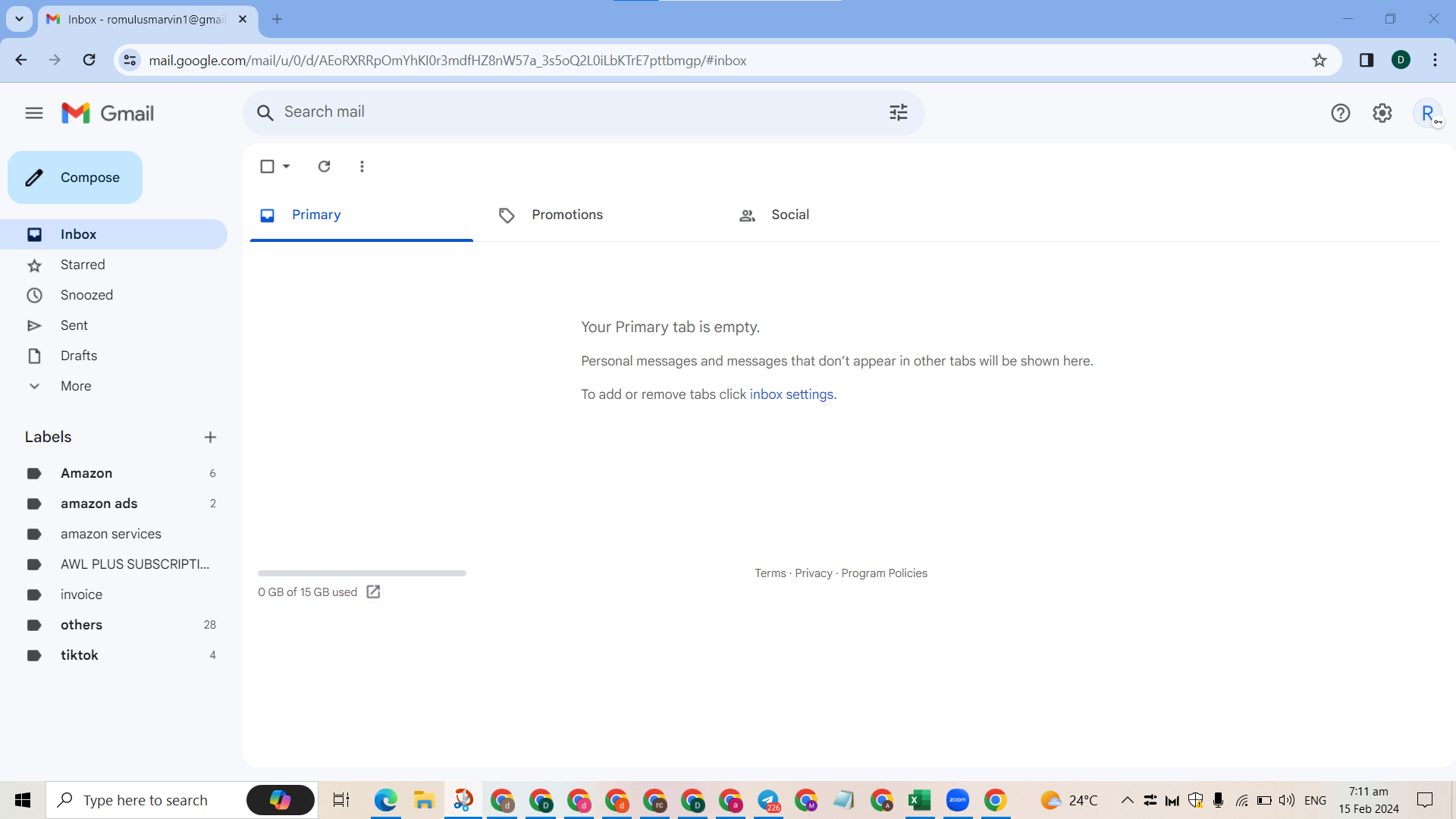1456x819 pixels.
Task: Refresh the inbox message list
Action: pos(324,166)
